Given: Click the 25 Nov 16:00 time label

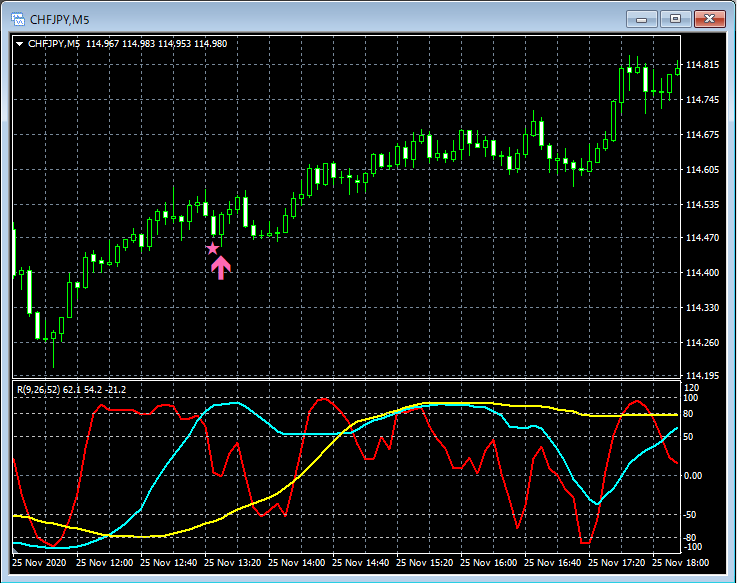Looking at the screenshot, I should pyautogui.click(x=492, y=563).
